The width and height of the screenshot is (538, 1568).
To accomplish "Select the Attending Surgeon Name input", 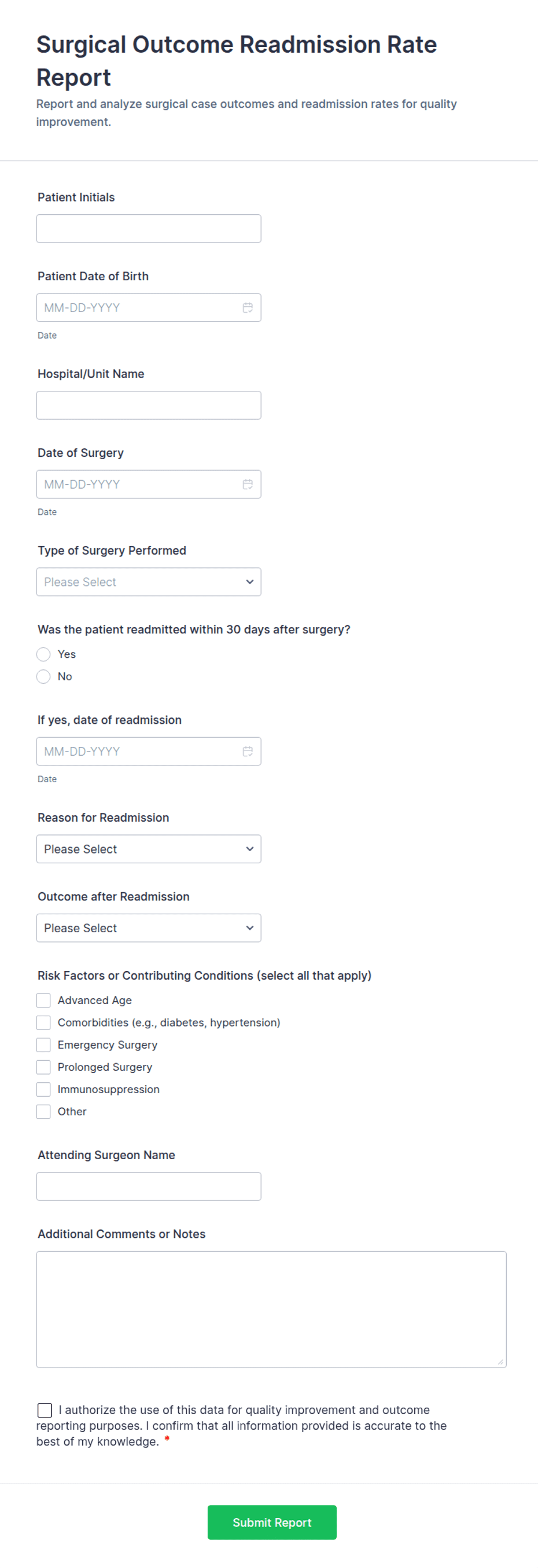I will (149, 1186).
